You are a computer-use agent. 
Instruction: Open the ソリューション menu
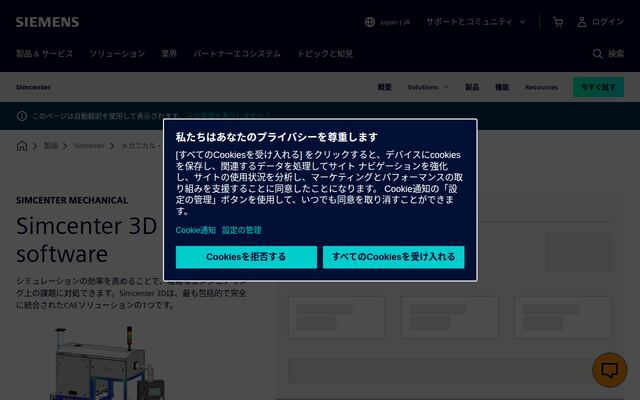pos(117,54)
